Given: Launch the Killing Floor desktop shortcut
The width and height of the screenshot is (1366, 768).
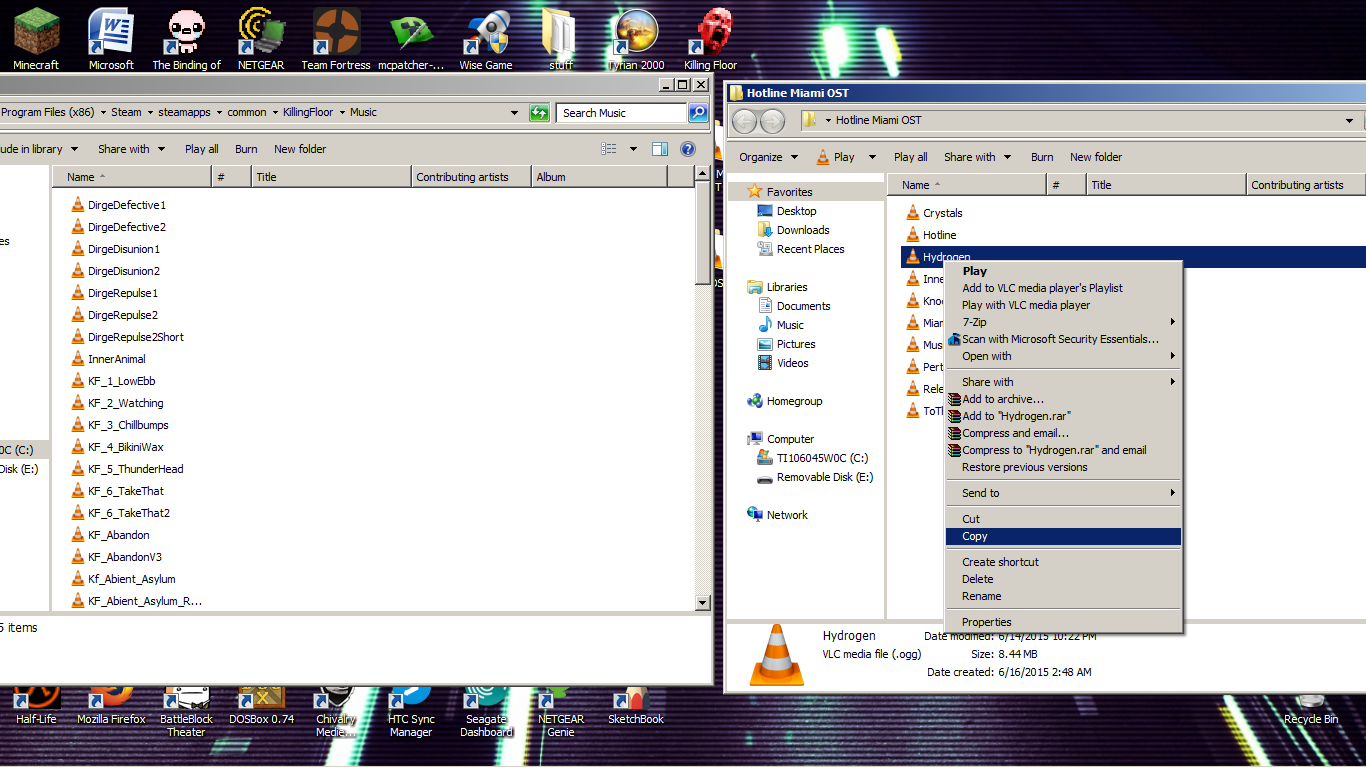Looking at the screenshot, I should click(711, 39).
